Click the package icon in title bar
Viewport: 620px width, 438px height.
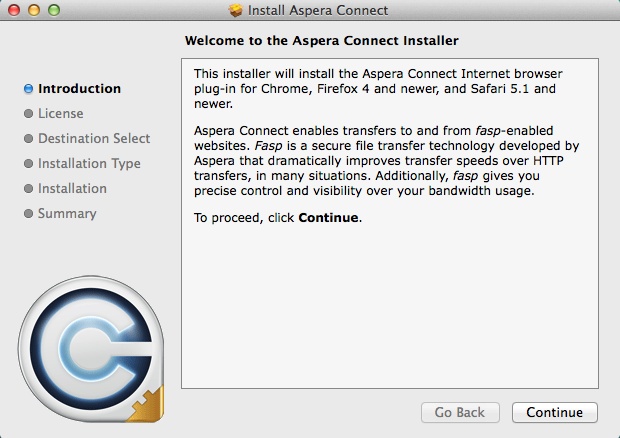pyautogui.click(x=236, y=11)
